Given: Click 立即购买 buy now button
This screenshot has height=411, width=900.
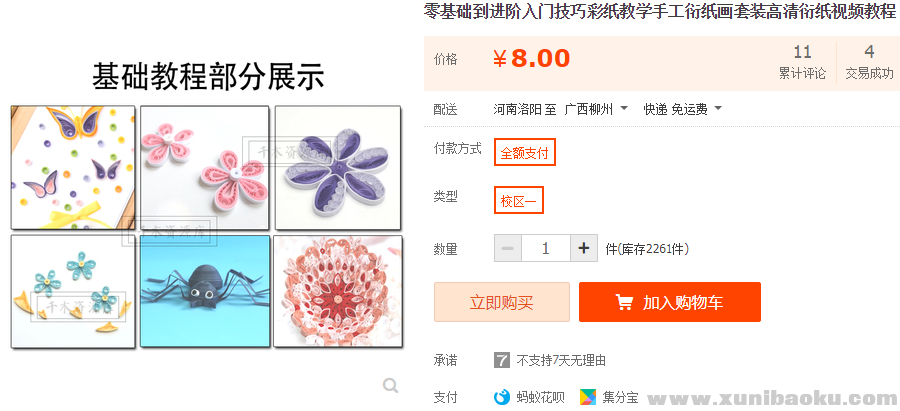Looking at the screenshot, I should point(501,302).
